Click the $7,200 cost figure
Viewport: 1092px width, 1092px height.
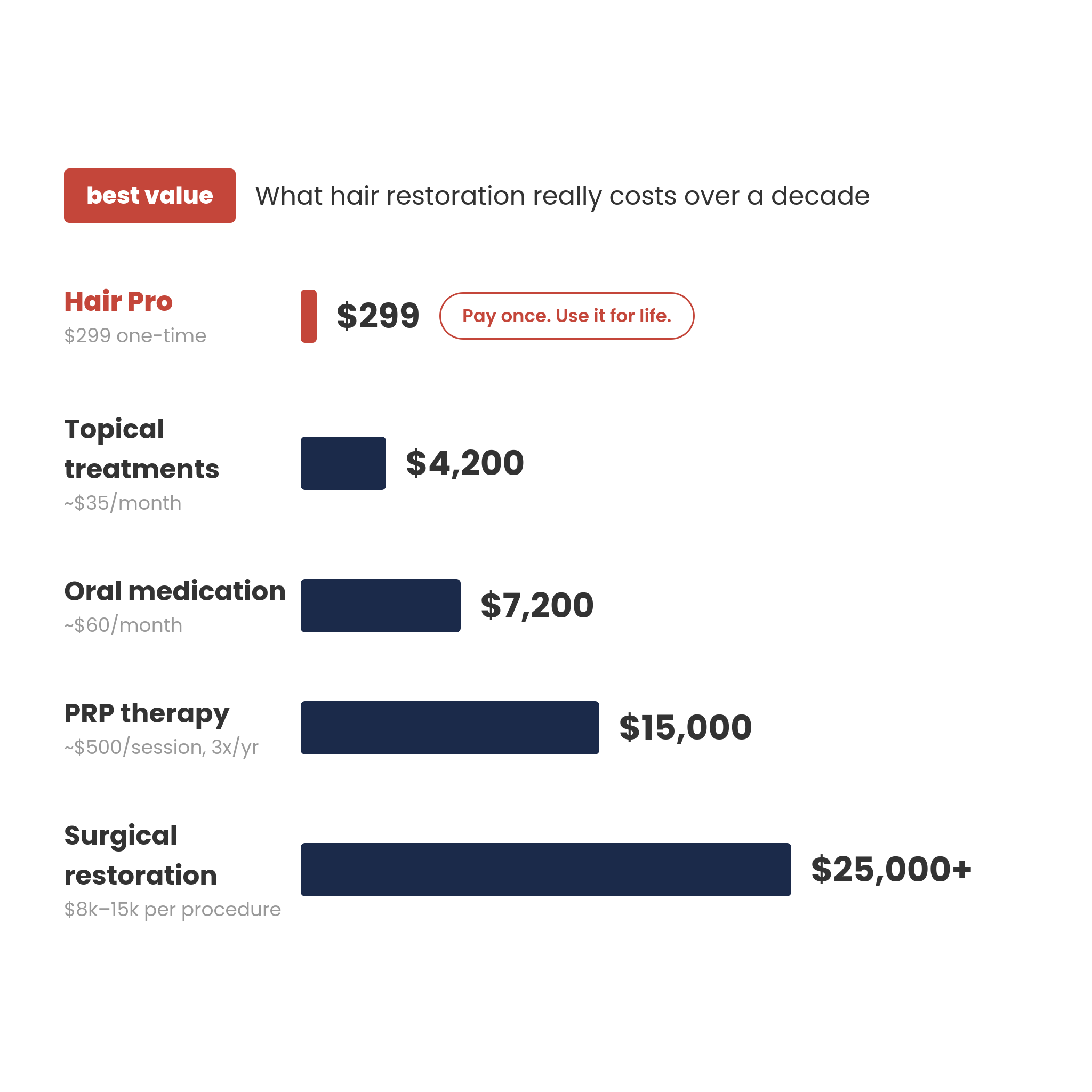point(537,605)
